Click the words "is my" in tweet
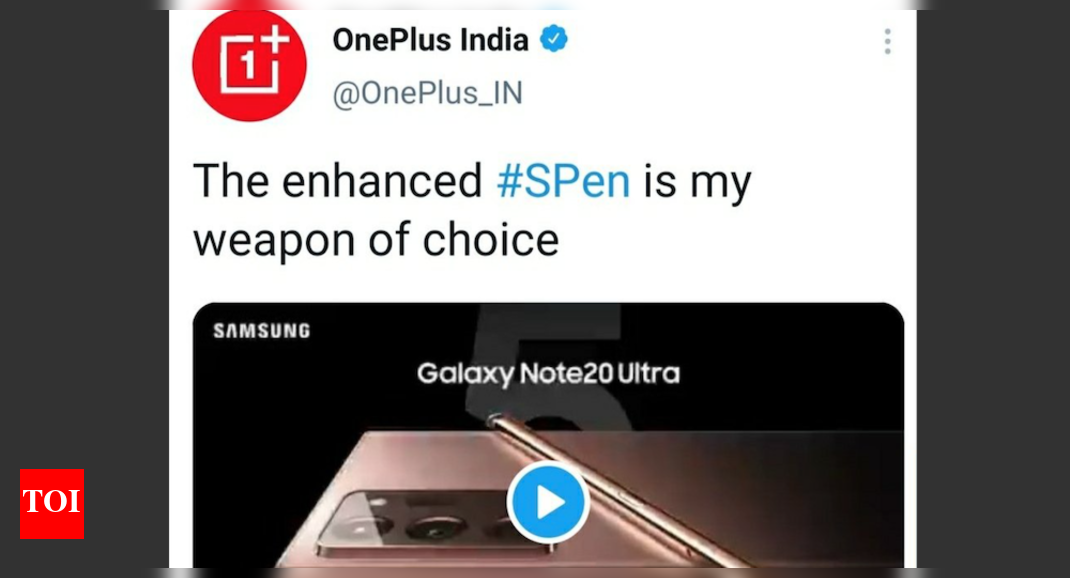This screenshot has width=1070, height=578. (x=697, y=183)
